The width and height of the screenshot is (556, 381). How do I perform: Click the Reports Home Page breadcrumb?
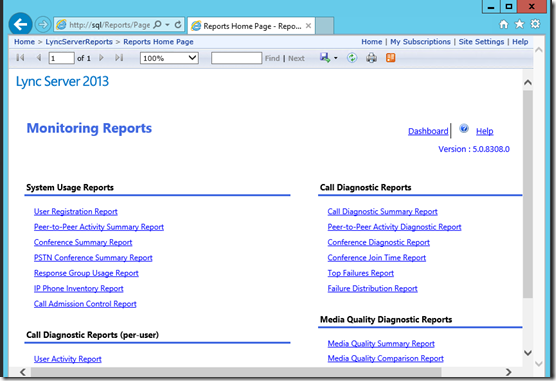tap(158, 42)
